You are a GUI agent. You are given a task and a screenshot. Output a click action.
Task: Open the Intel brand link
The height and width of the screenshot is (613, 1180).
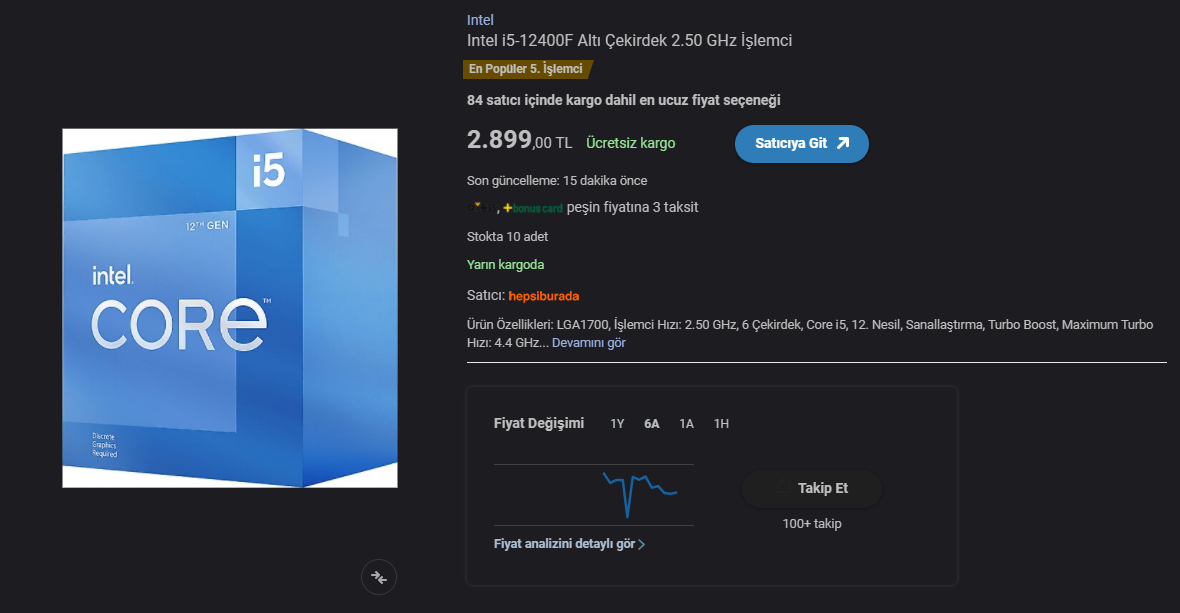tap(480, 20)
